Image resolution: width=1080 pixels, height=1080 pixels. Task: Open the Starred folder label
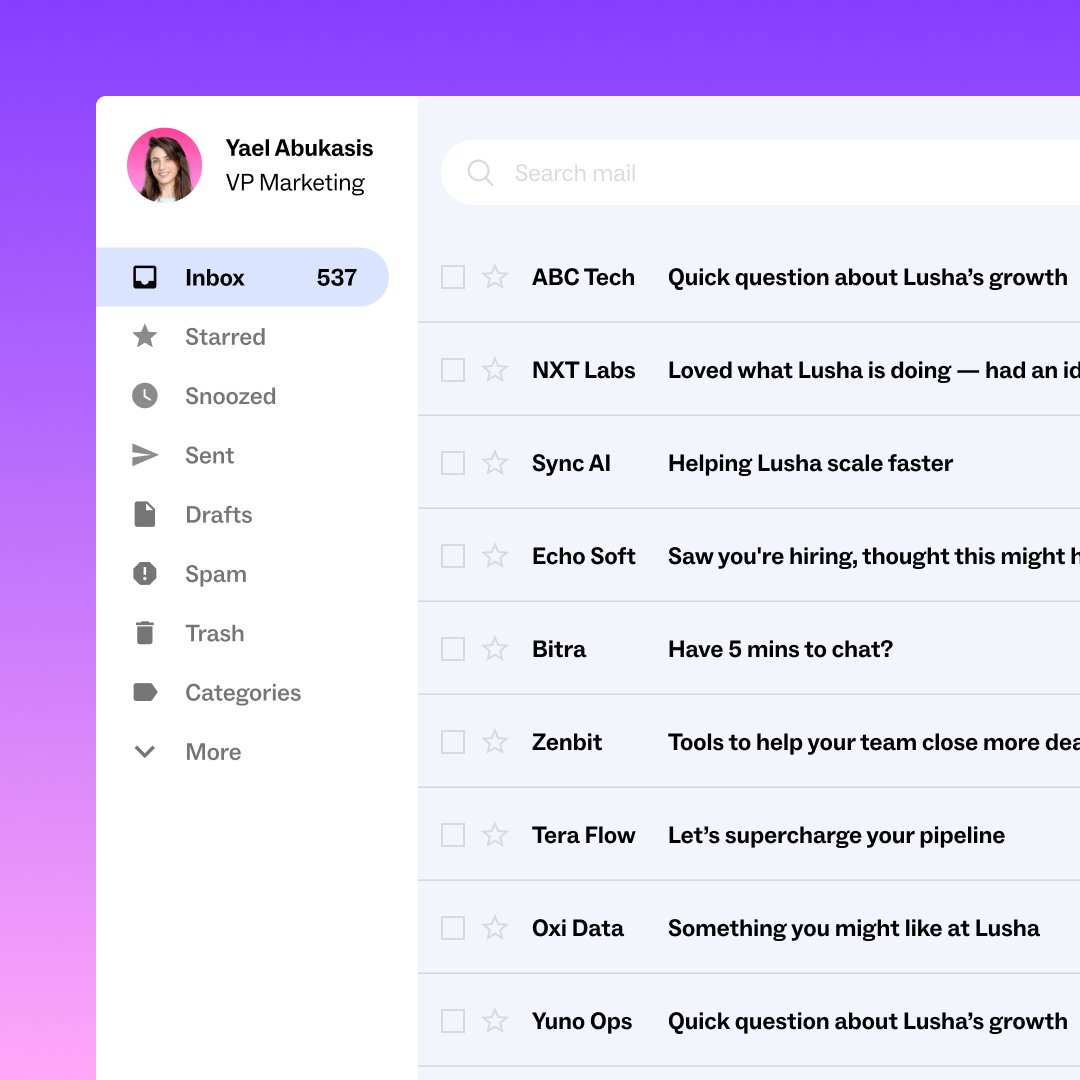(225, 337)
